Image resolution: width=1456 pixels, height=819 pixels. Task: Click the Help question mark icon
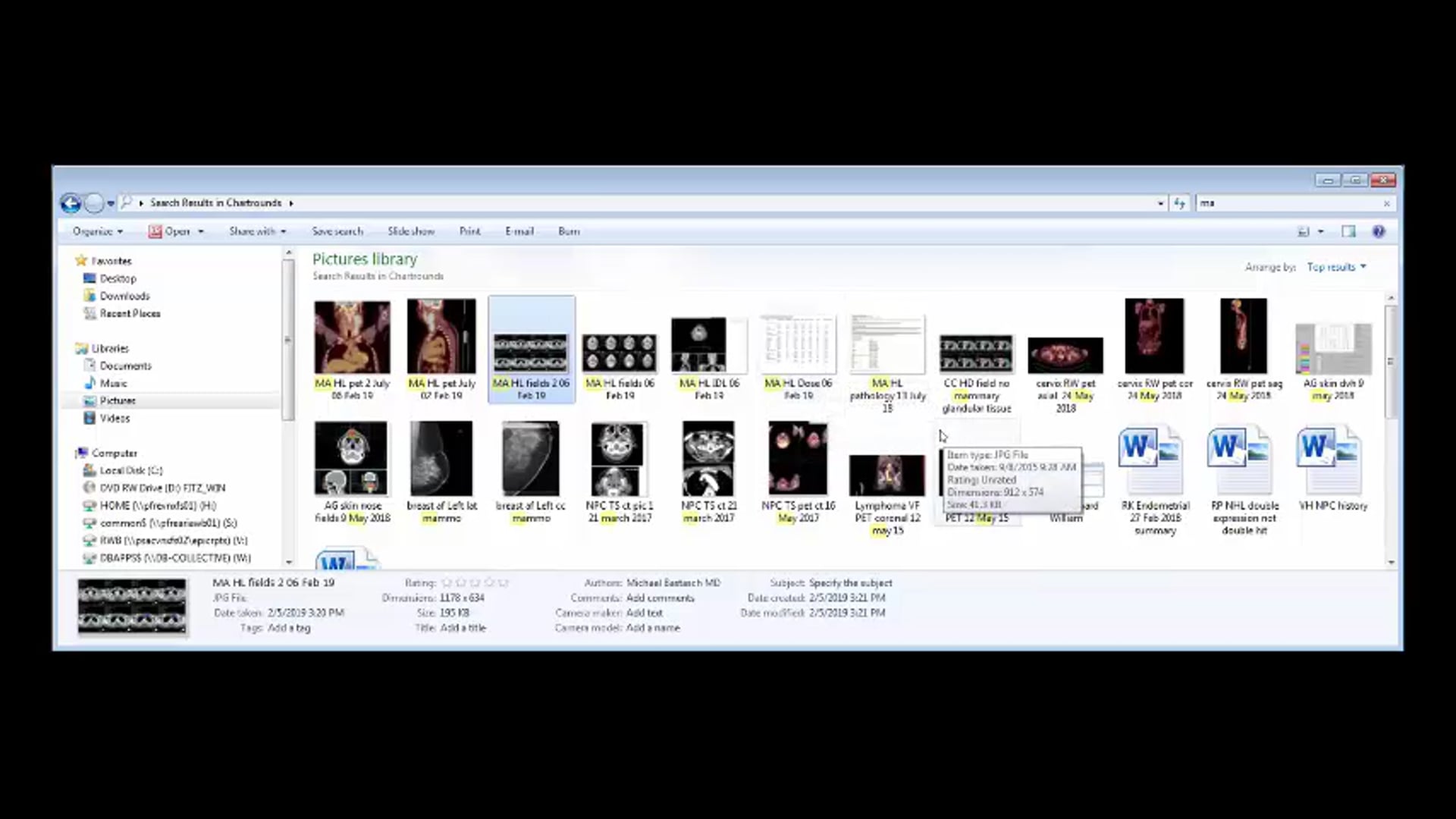click(x=1378, y=231)
